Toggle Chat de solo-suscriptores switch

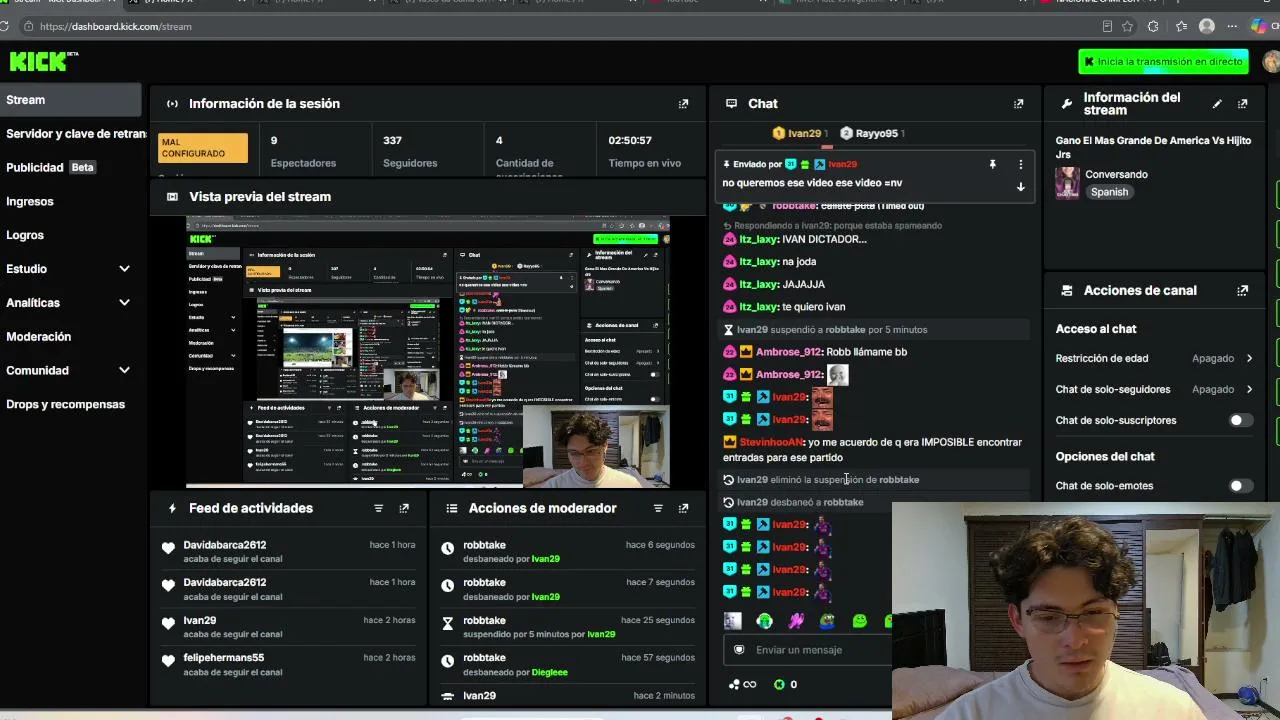pos(1239,421)
